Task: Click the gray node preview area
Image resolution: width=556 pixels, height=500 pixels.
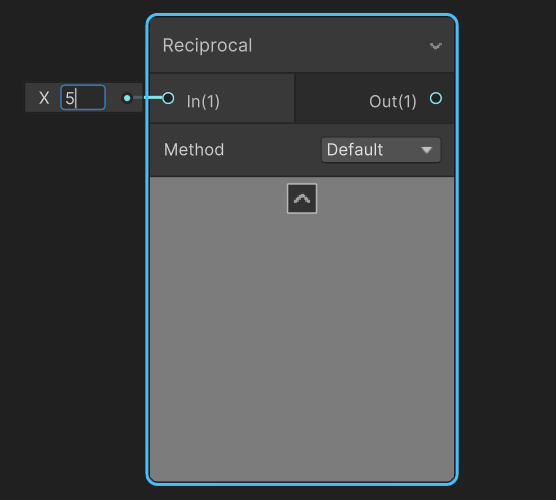Action: click(x=302, y=329)
